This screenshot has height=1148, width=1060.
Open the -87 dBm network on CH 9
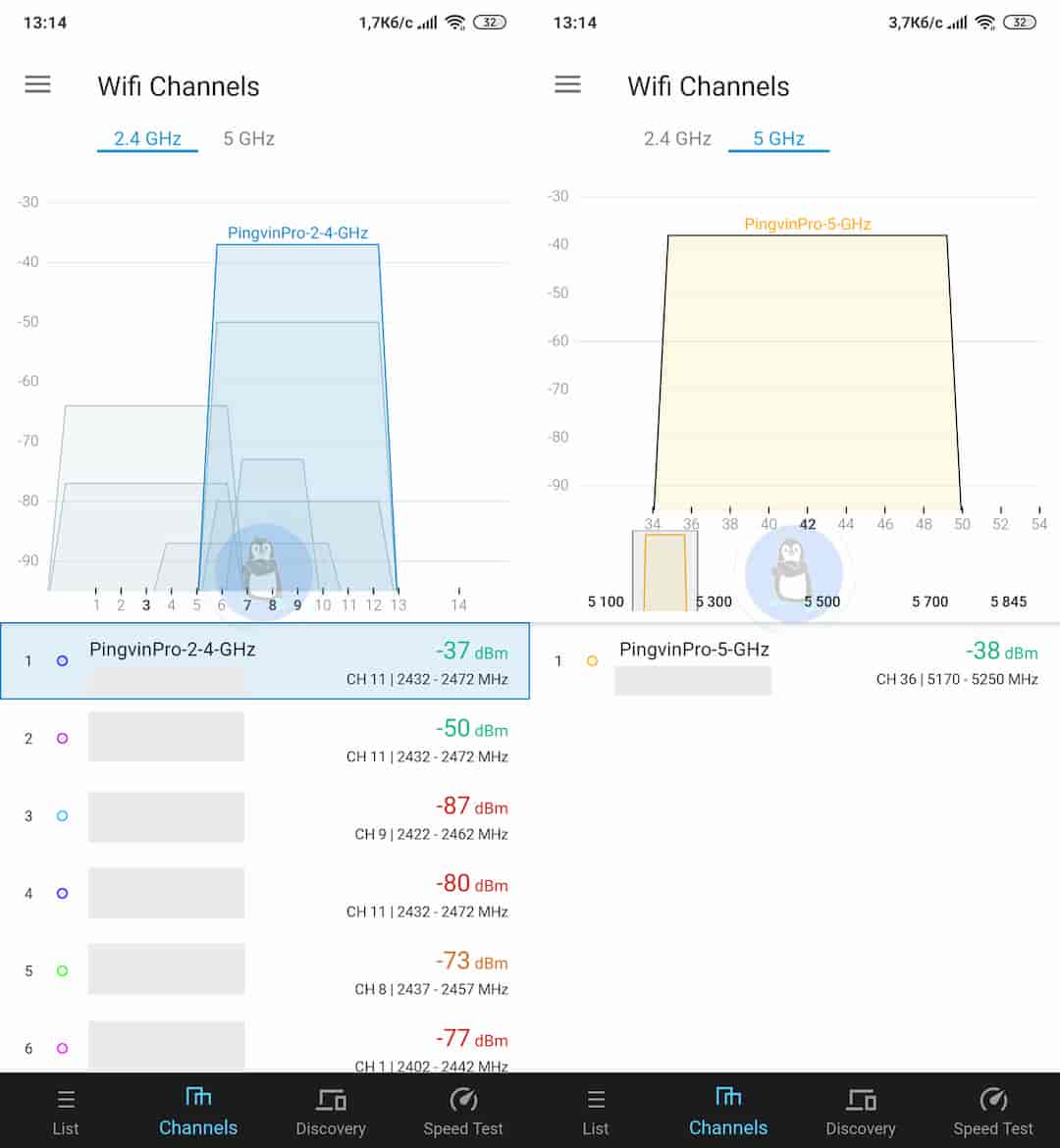pyautogui.click(x=265, y=816)
